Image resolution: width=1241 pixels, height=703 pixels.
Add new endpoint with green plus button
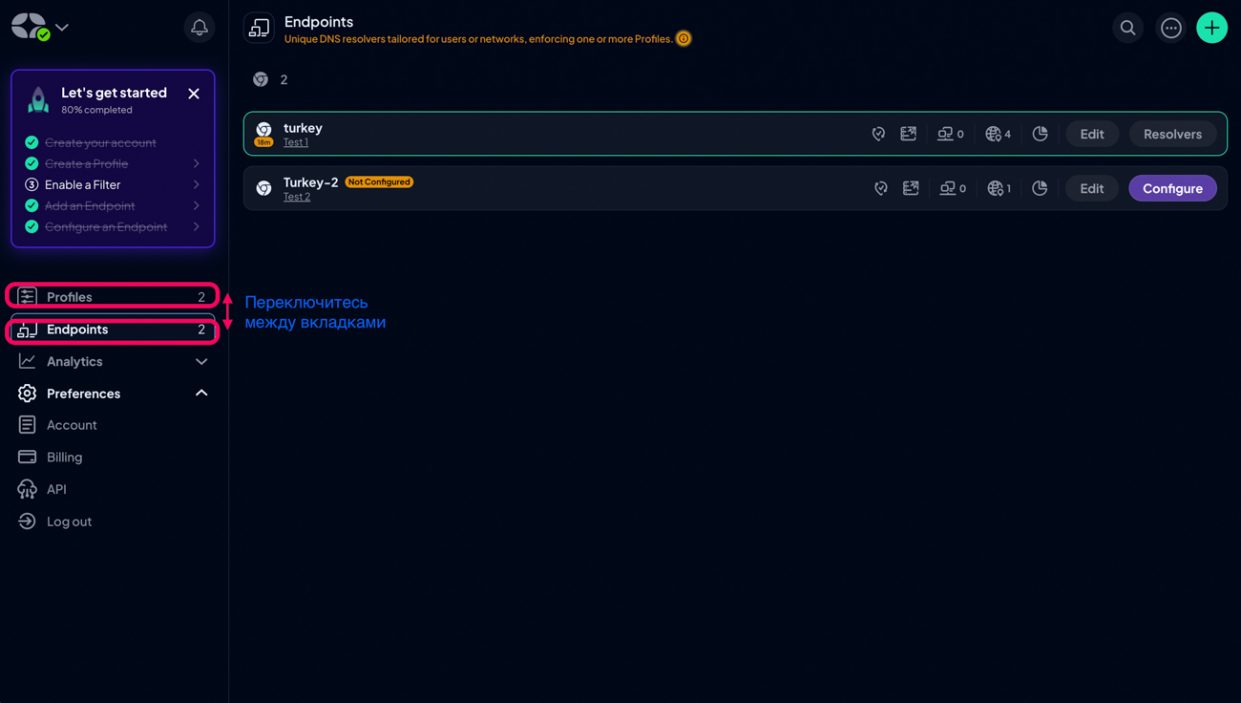pyautogui.click(x=1212, y=27)
